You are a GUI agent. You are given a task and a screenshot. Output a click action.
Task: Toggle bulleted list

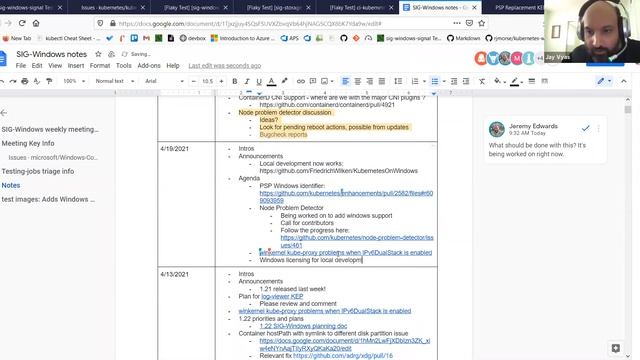[x=435, y=81]
